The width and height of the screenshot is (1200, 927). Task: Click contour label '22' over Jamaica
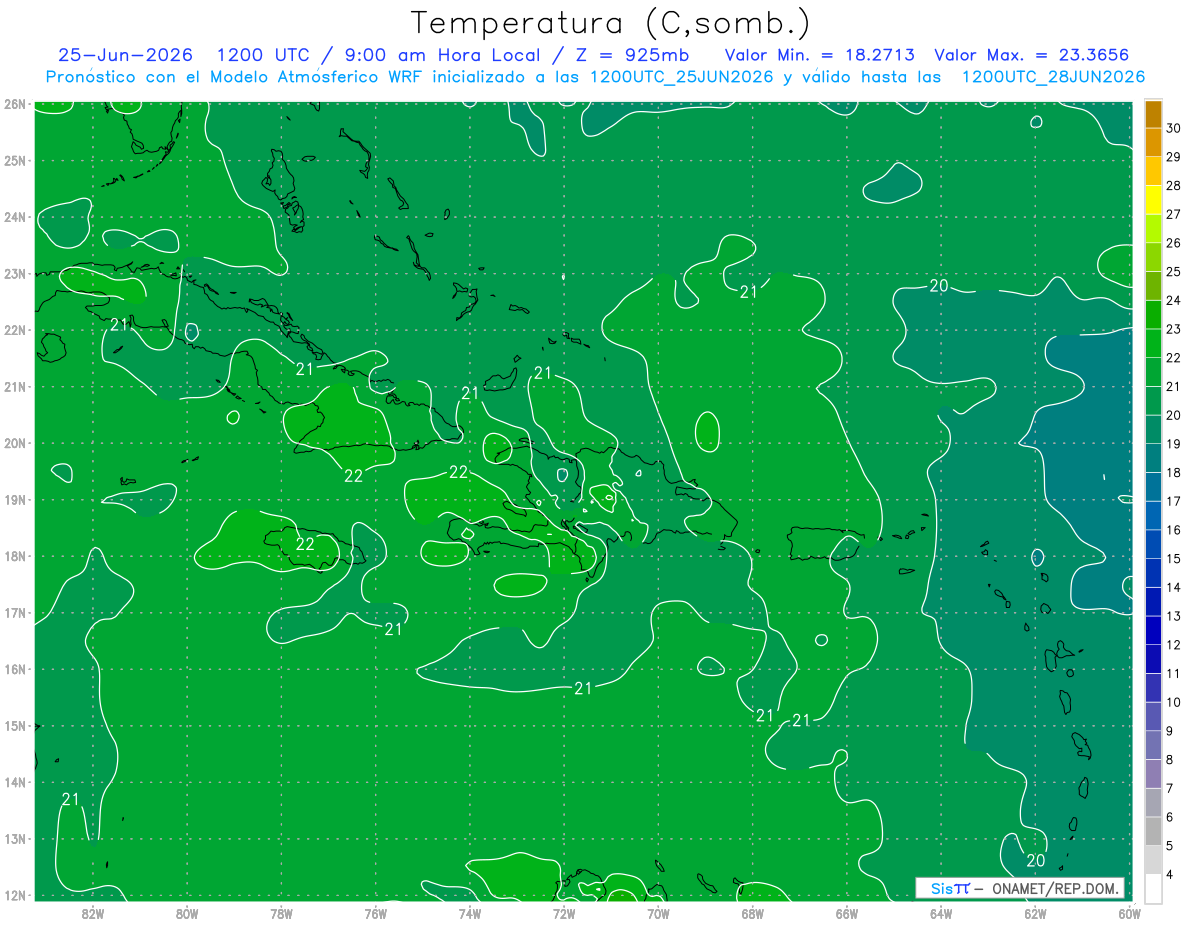305,544
